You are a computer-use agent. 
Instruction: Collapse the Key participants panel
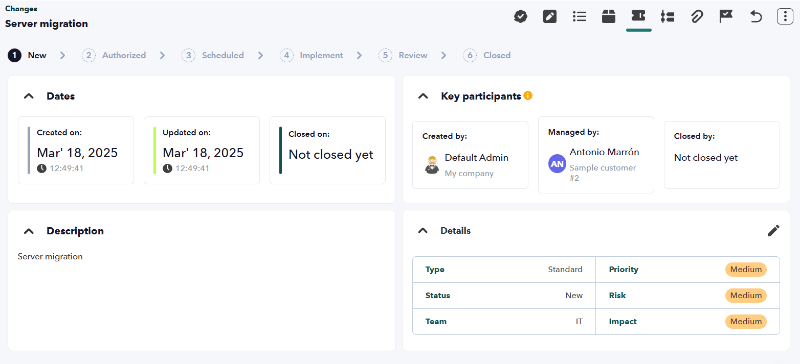(423, 96)
